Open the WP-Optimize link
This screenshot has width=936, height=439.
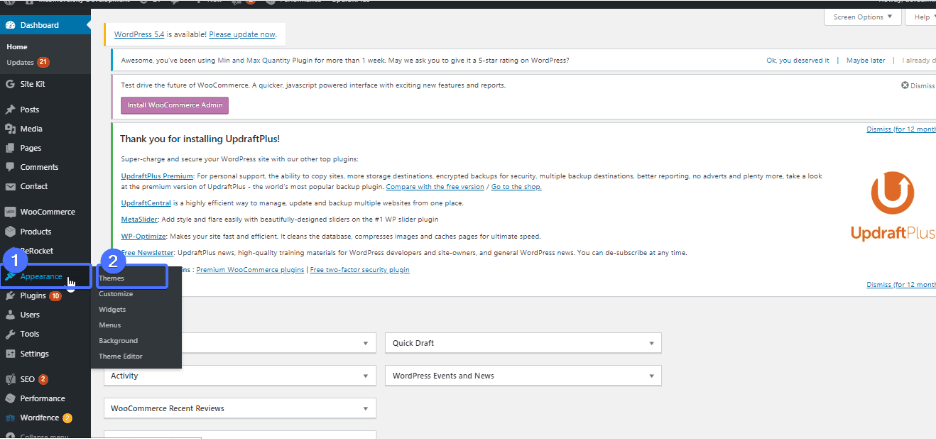pyautogui.click(x=143, y=236)
